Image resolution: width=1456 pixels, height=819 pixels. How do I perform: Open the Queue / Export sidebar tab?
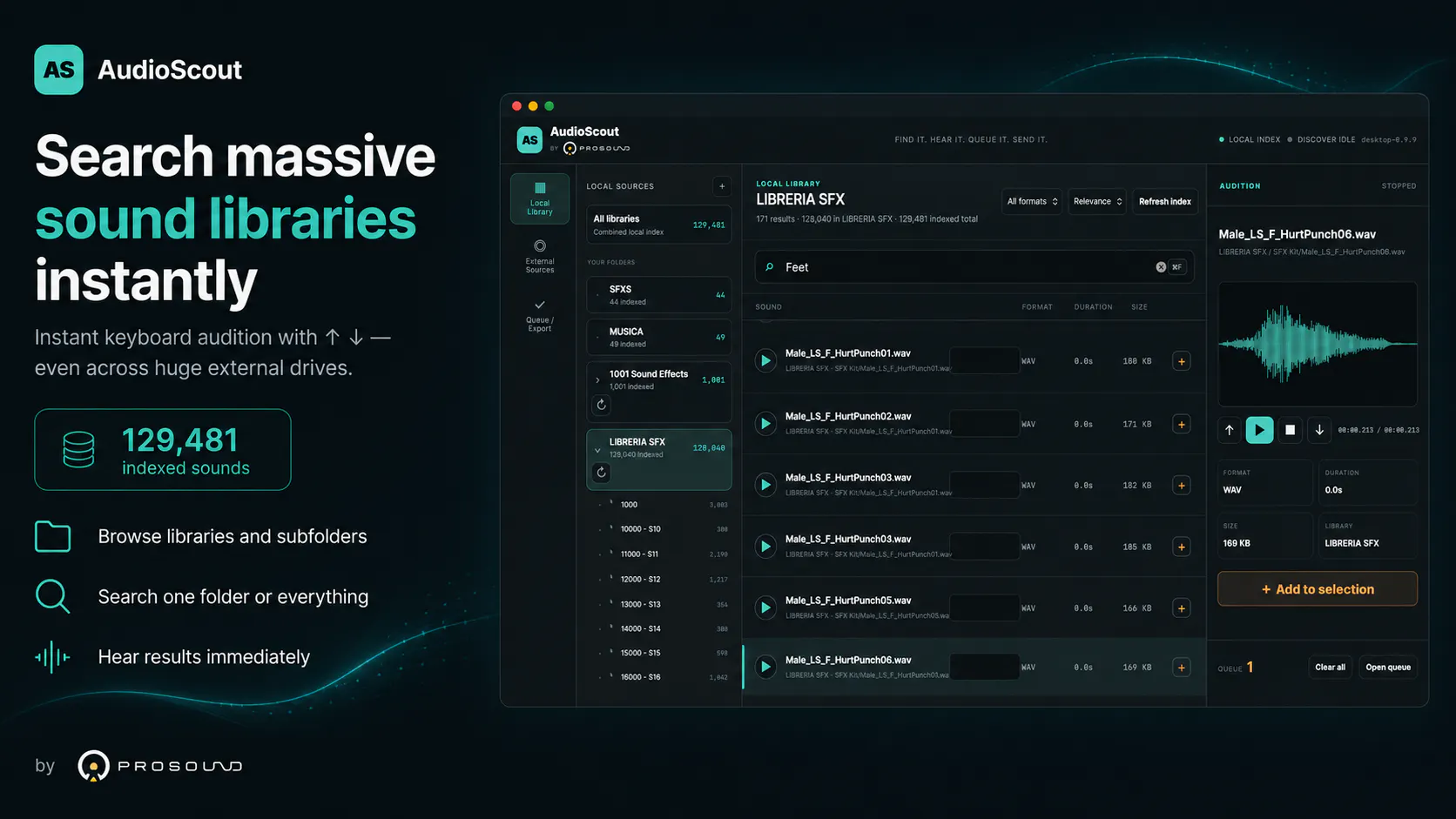[540, 316]
